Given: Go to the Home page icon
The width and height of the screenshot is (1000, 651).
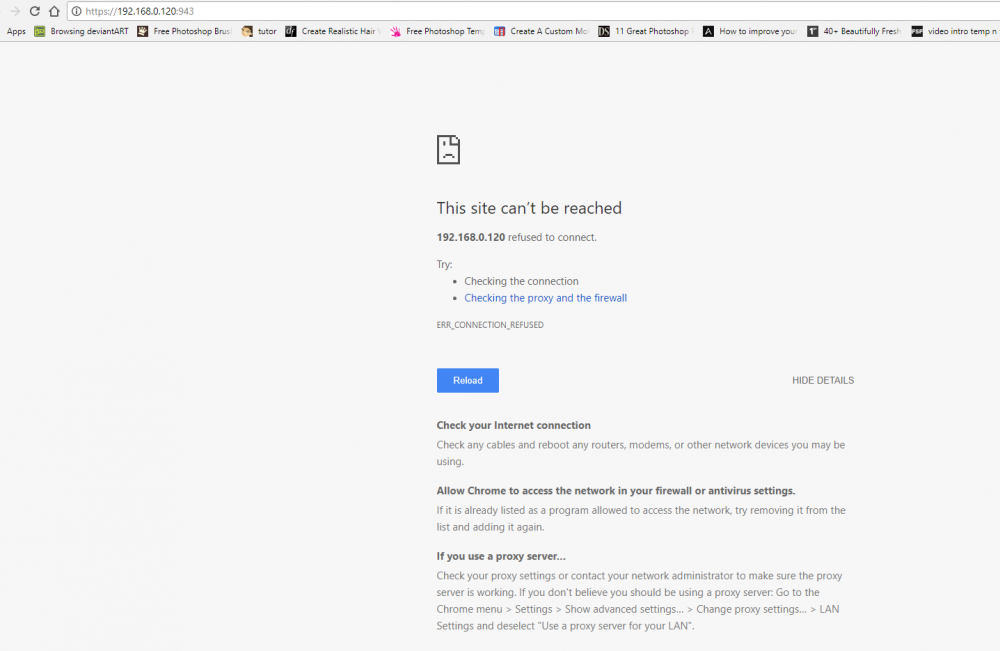Looking at the screenshot, I should point(54,11).
